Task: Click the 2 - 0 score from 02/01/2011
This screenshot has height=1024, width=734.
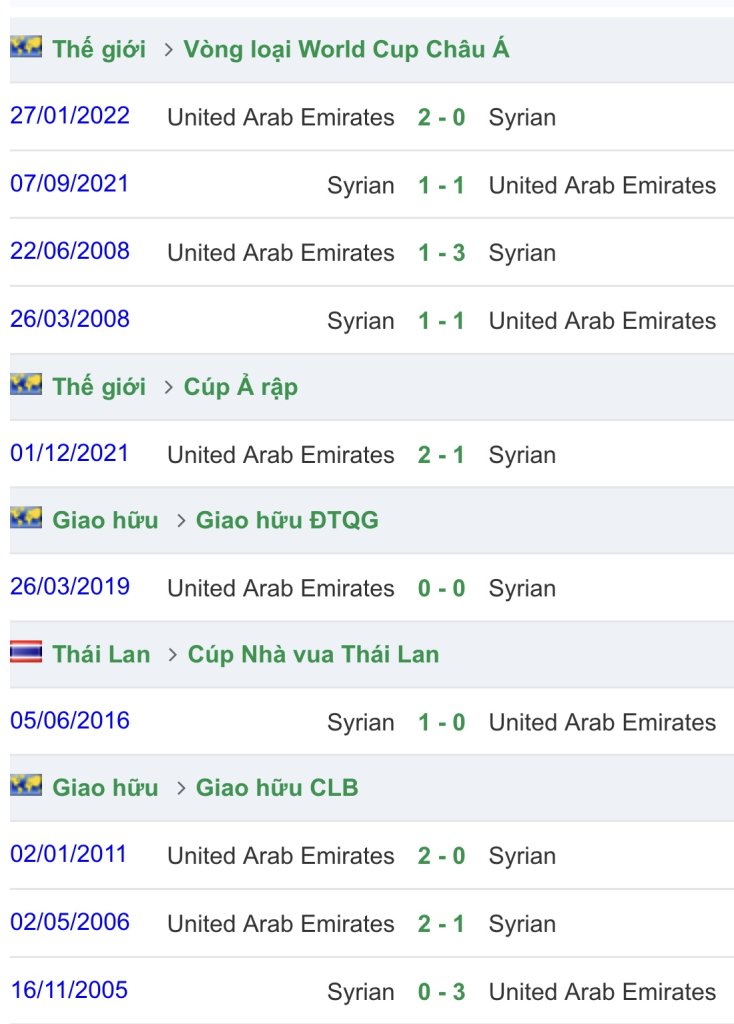Action: tap(441, 856)
